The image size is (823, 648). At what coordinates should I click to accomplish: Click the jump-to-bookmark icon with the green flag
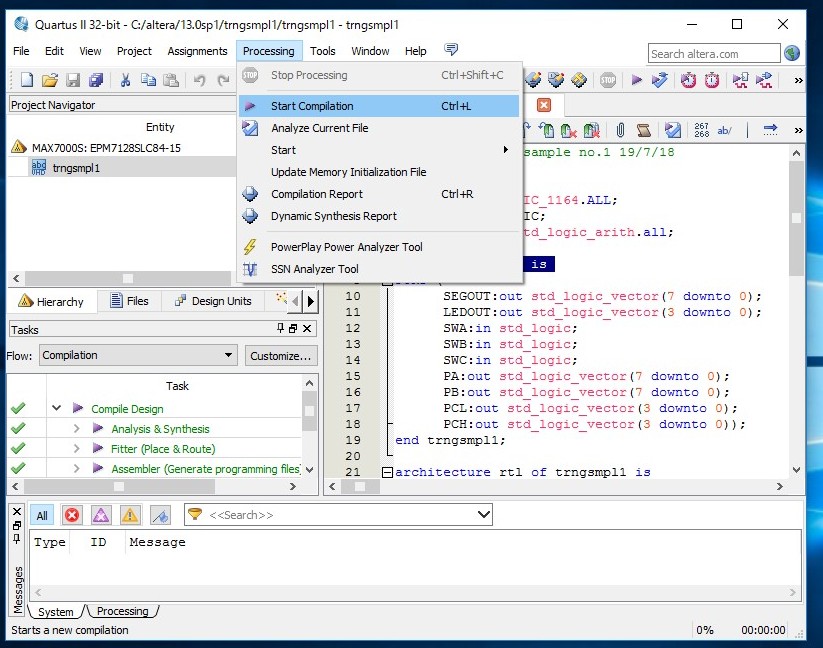tap(546, 130)
